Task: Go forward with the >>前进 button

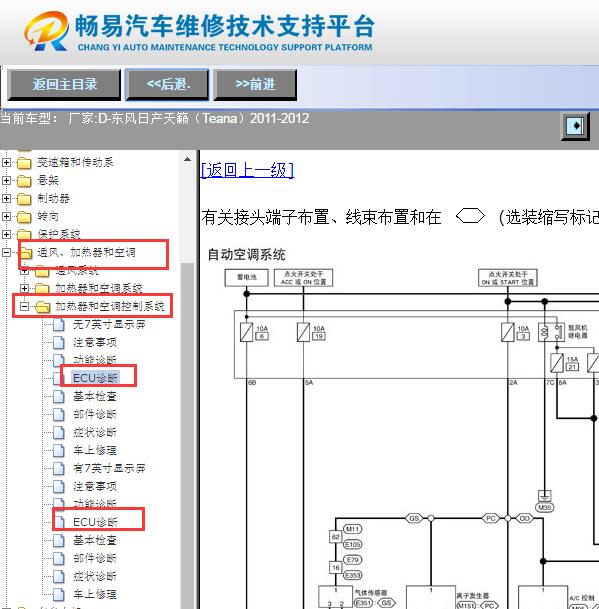Action: [x=255, y=84]
